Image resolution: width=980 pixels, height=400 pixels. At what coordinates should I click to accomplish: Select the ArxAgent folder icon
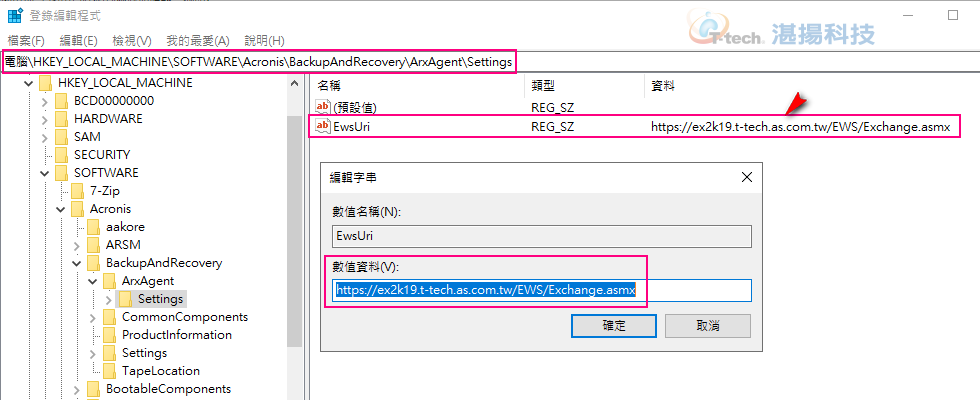(110, 281)
